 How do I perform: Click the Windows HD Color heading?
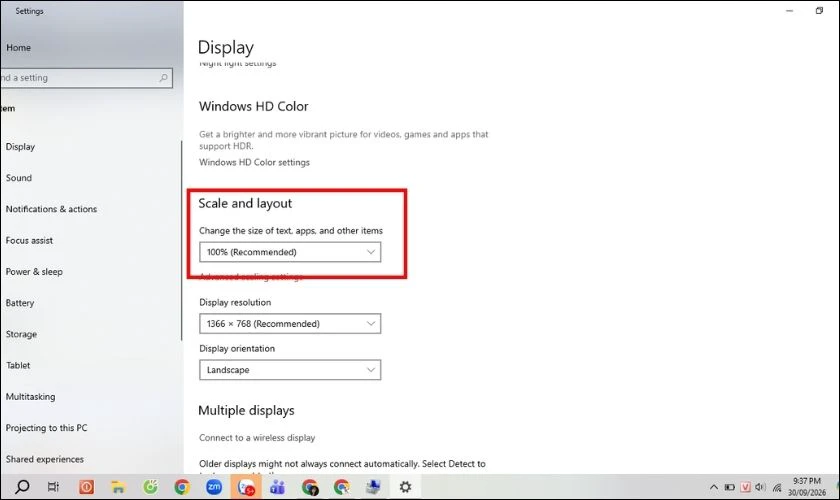254,107
